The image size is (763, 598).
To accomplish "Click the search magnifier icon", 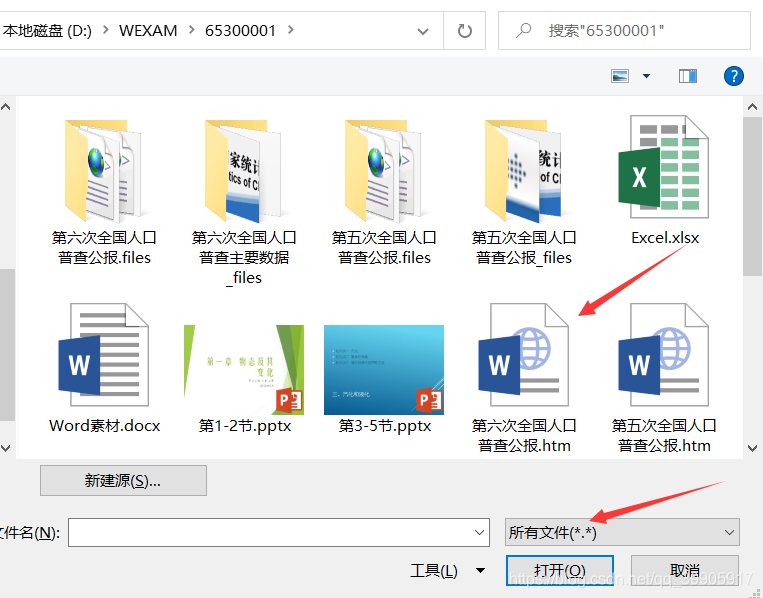I will pos(524,30).
